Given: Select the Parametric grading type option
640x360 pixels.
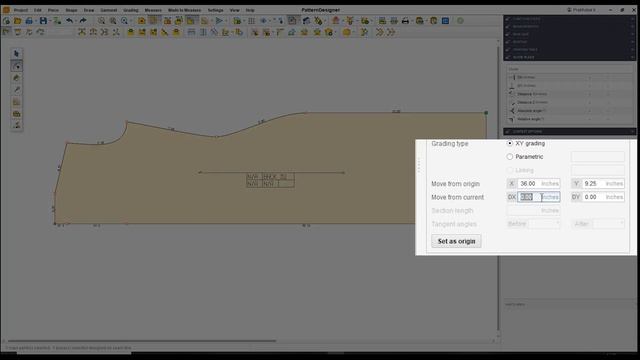Looking at the screenshot, I should click(510, 157).
